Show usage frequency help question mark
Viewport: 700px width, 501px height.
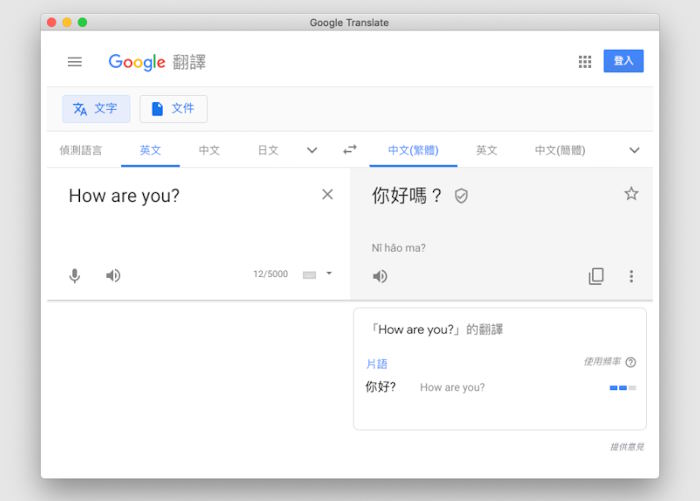tap(631, 362)
